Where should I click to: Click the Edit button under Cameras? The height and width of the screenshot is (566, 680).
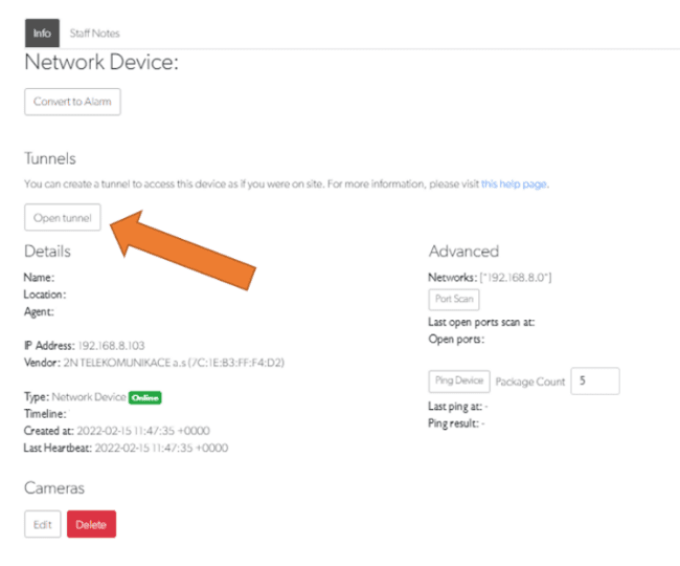pyautogui.click(x=43, y=523)
